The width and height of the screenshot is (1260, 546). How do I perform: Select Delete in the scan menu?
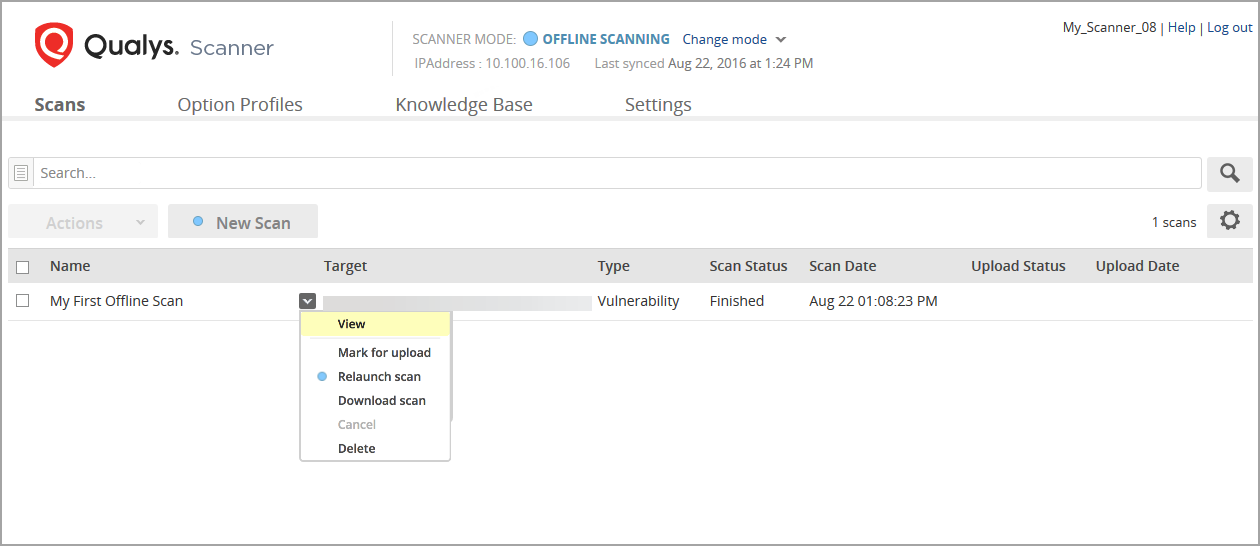coord(356,449)
